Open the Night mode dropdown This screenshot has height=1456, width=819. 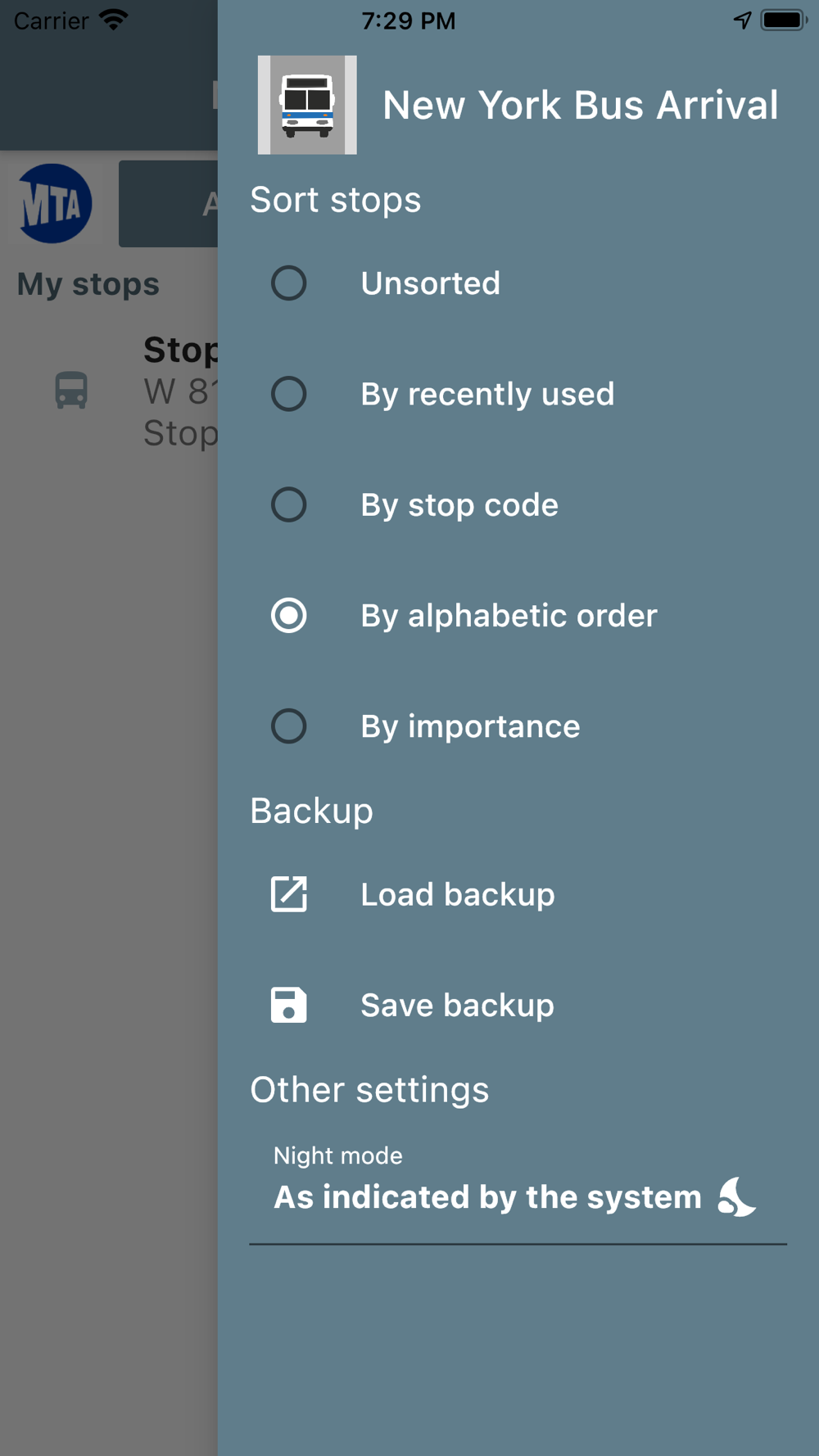[516, 1196]
